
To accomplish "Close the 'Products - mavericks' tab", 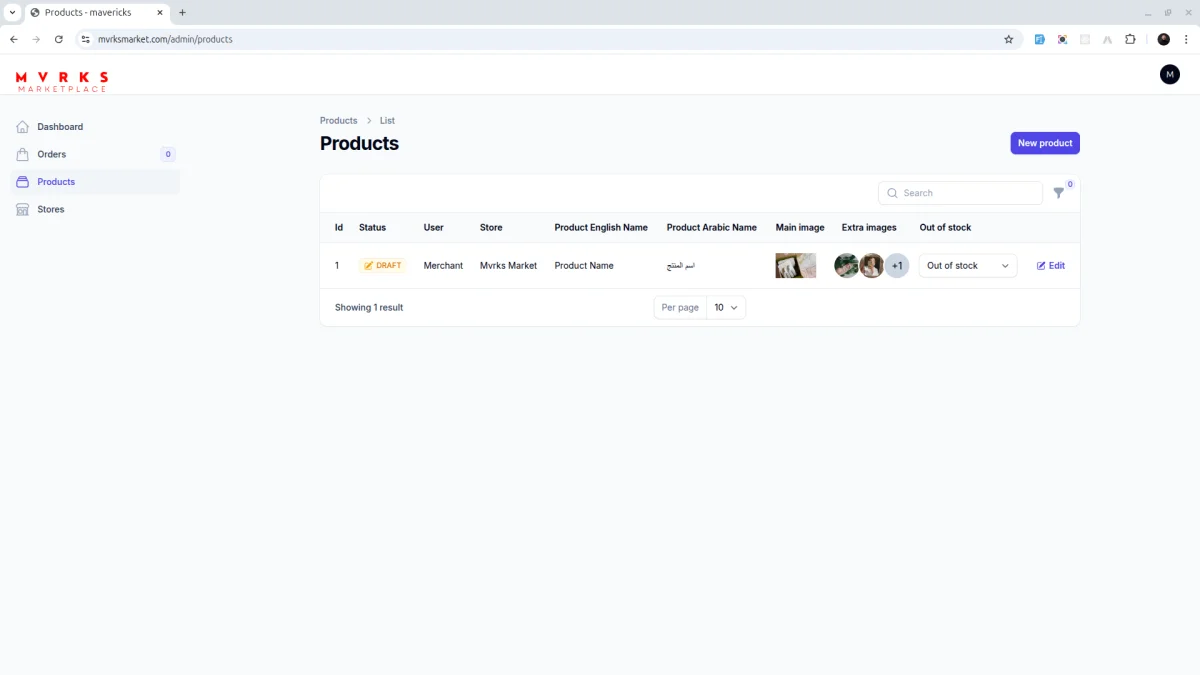I will tap(159, 13).
